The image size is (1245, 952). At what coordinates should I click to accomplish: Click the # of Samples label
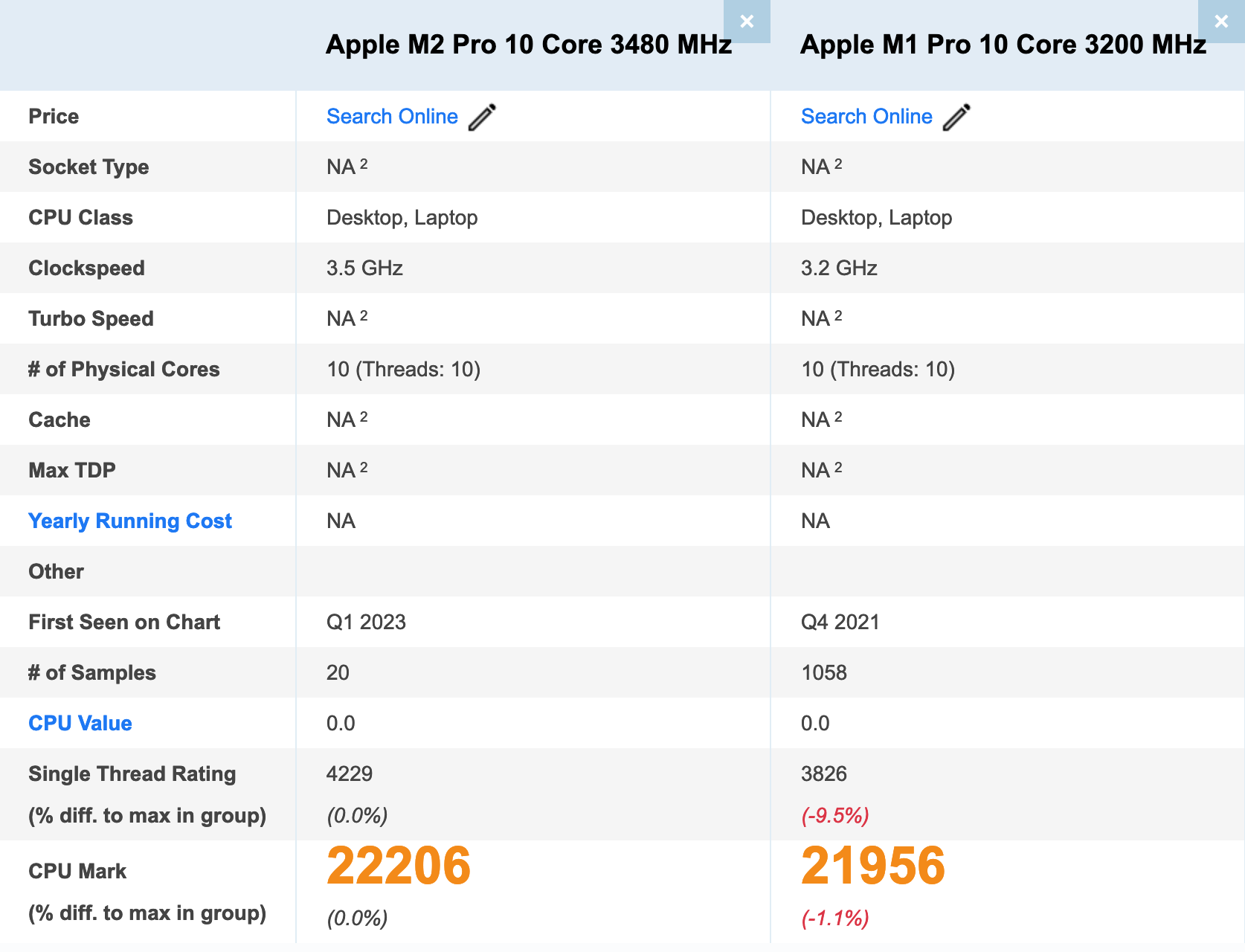[x=92, y=673]
